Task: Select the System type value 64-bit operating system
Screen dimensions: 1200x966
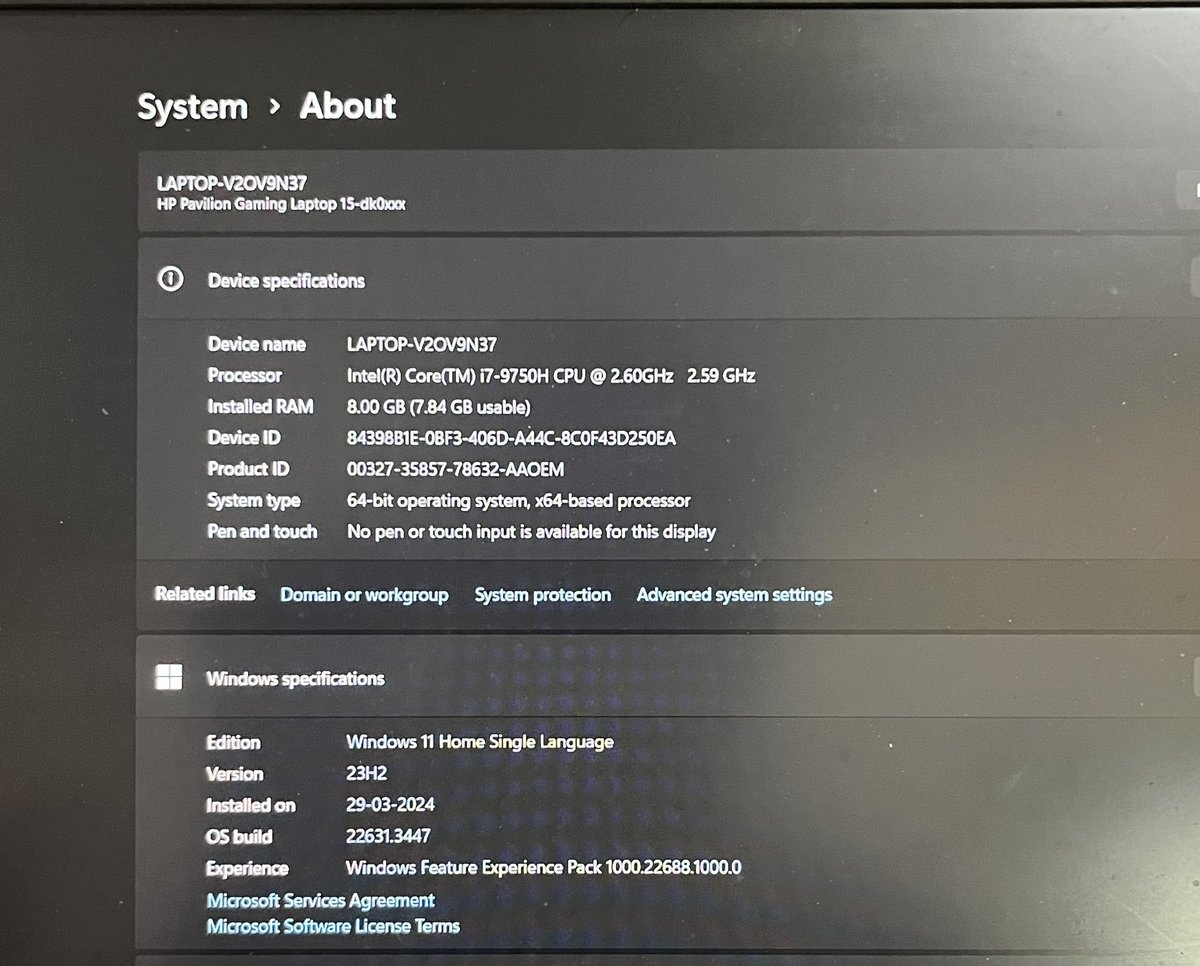Action: tap(518, 500)
